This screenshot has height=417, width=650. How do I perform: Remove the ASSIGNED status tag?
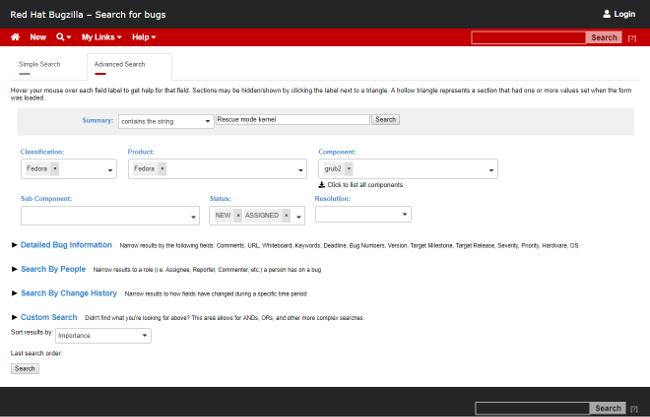[286, 216]
